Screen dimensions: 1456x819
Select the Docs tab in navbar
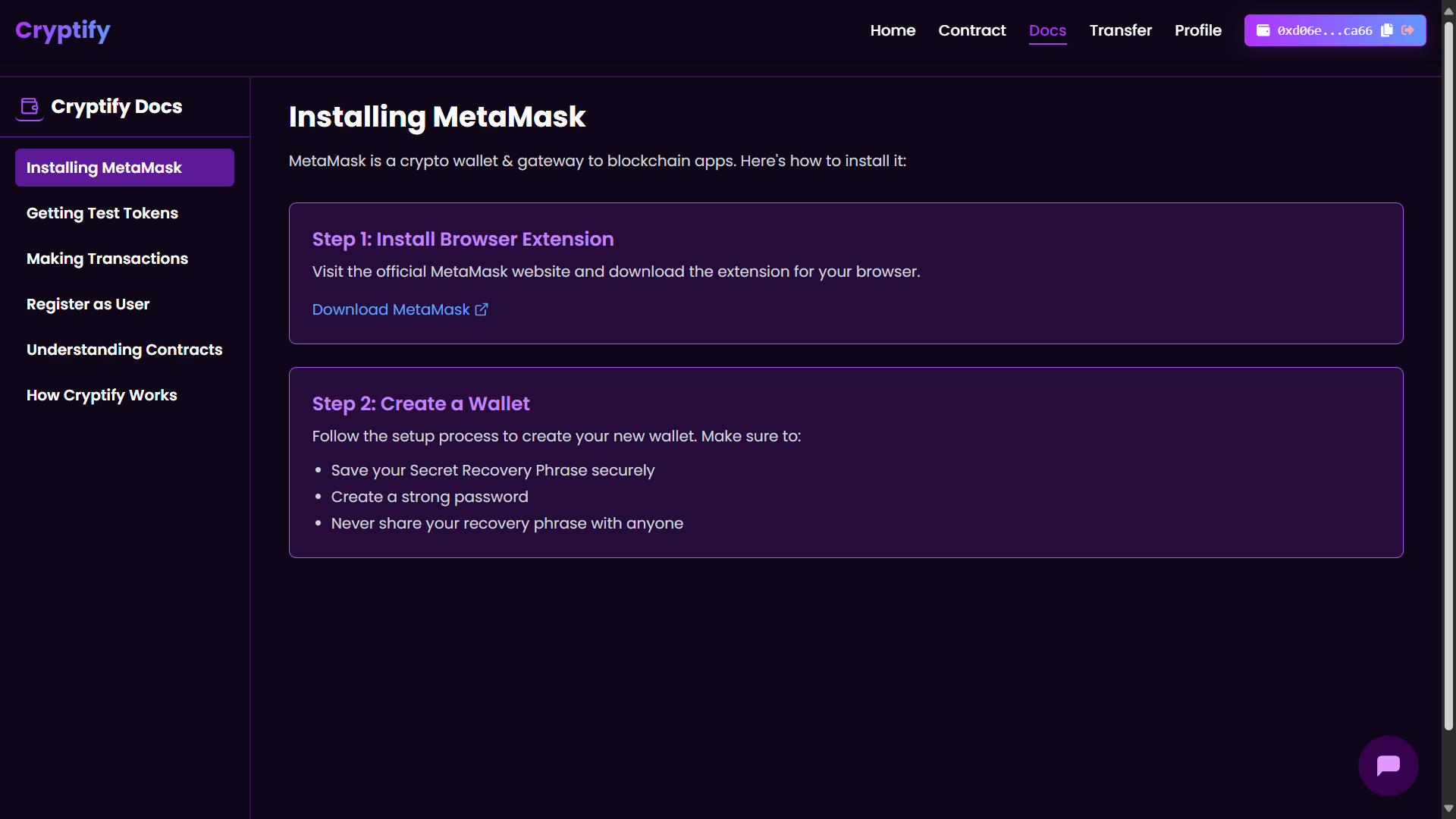click(x=1047, y=30)
